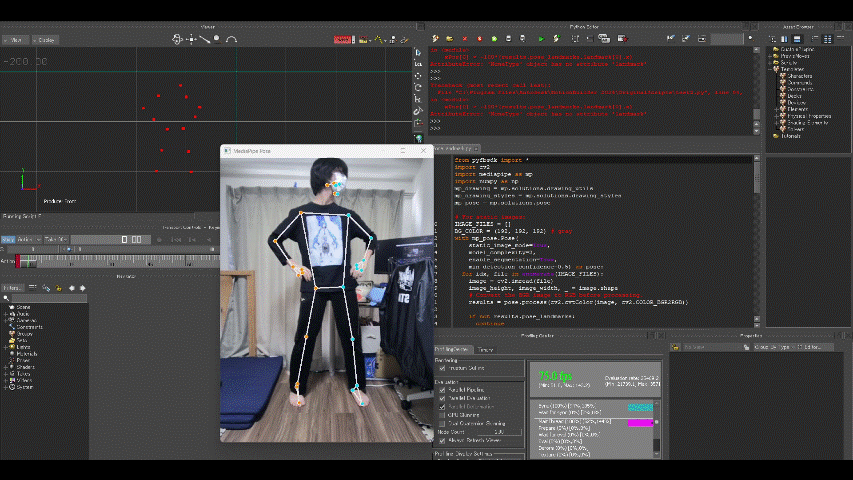Switch to the Timing tab in Profiling Center
Image resolution: width=853 pixels, height=480 pixels.
tap(485, 349)
